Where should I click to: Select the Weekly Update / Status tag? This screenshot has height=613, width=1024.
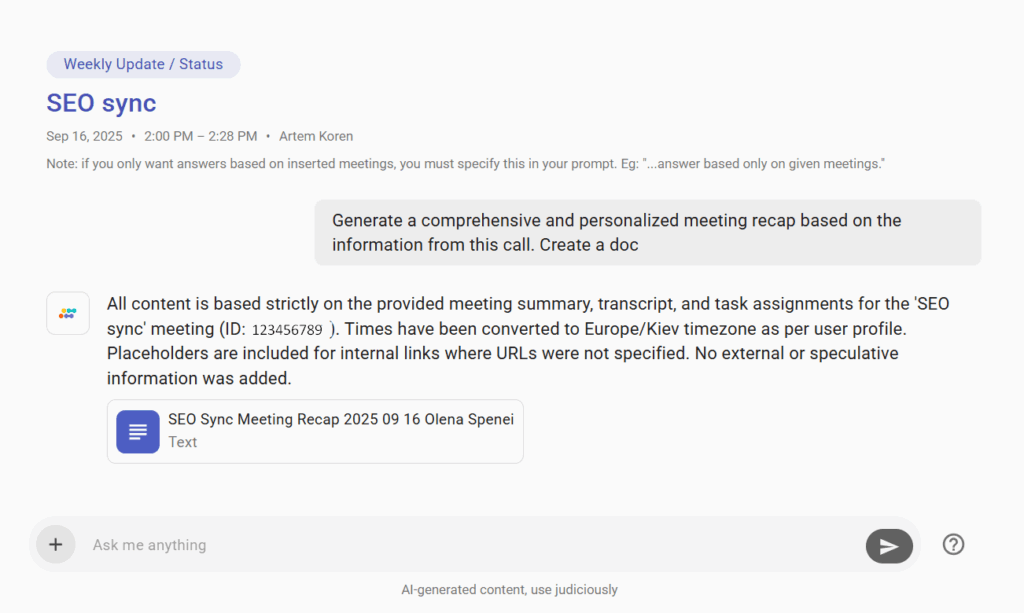pos(143,64)
